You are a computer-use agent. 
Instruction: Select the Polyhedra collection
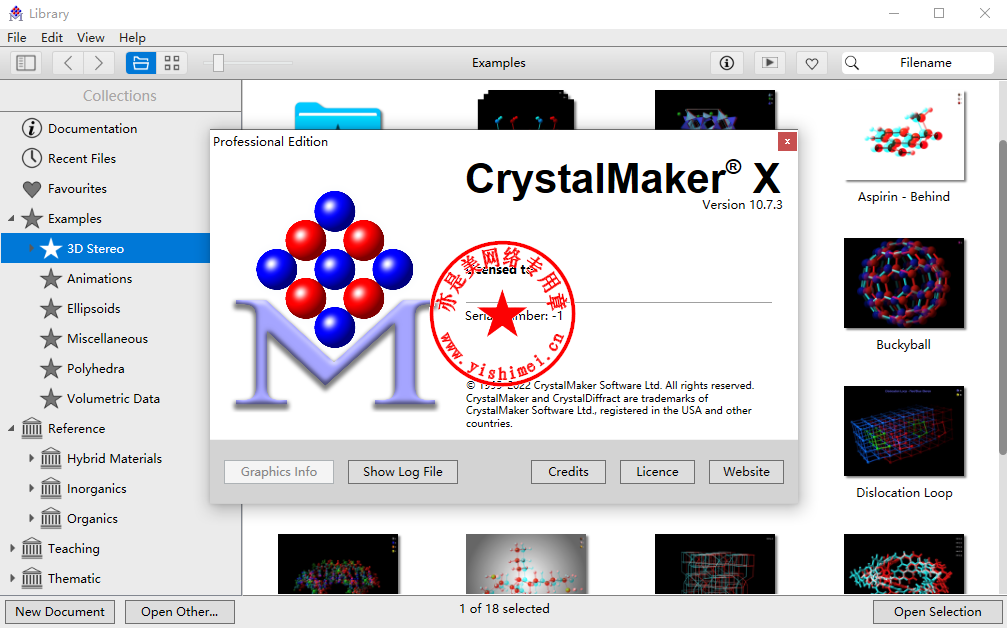[x=96, y=369]
